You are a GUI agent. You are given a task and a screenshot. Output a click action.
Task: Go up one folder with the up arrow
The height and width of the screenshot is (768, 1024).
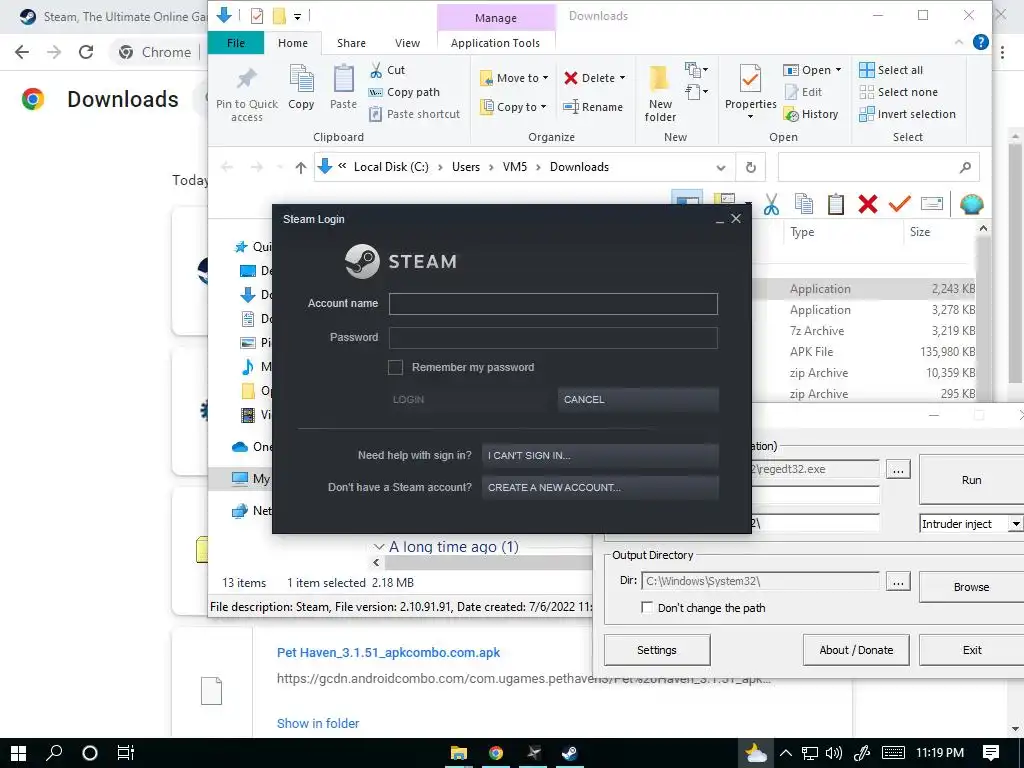300,167
